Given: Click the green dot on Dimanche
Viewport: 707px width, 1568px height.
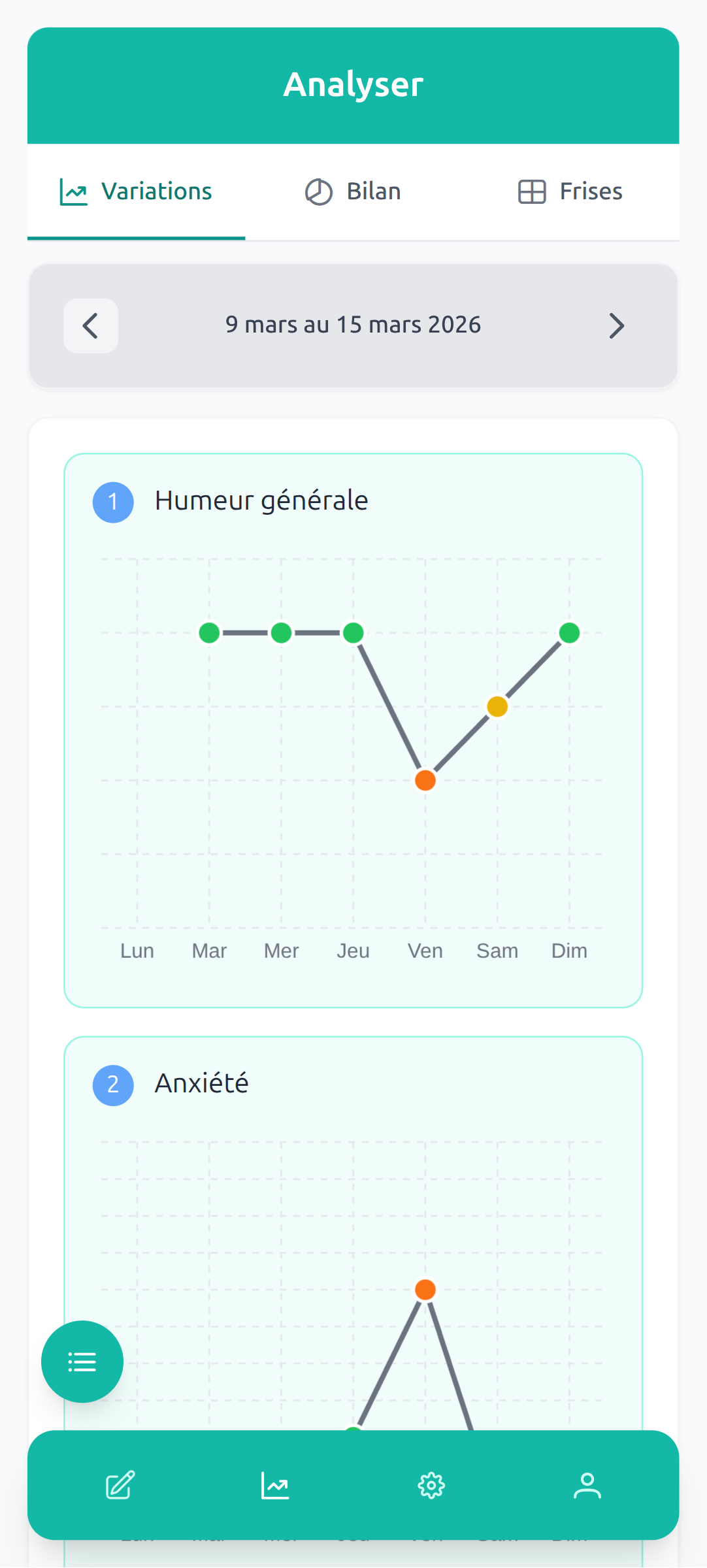Looking at the screenshot, I should [x=569, y=632].
